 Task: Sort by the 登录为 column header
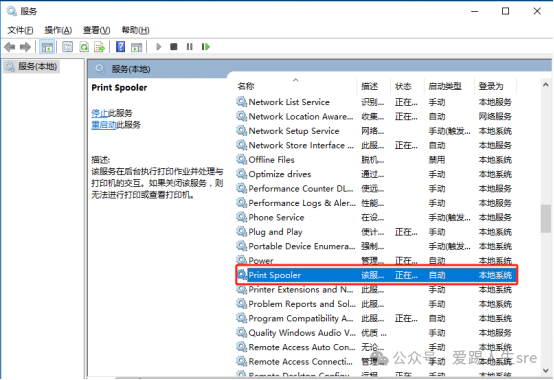491,86
